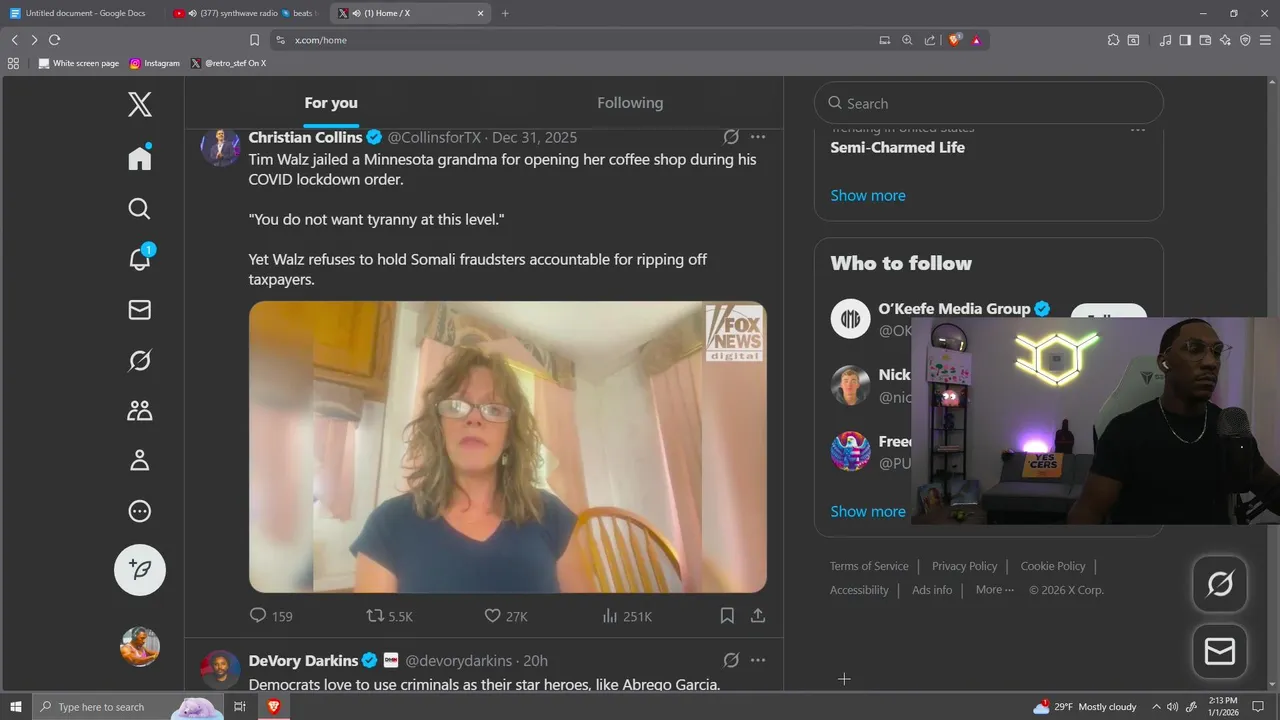
Task: Open the Home icon in X sidebar
Action: point(140,157)
